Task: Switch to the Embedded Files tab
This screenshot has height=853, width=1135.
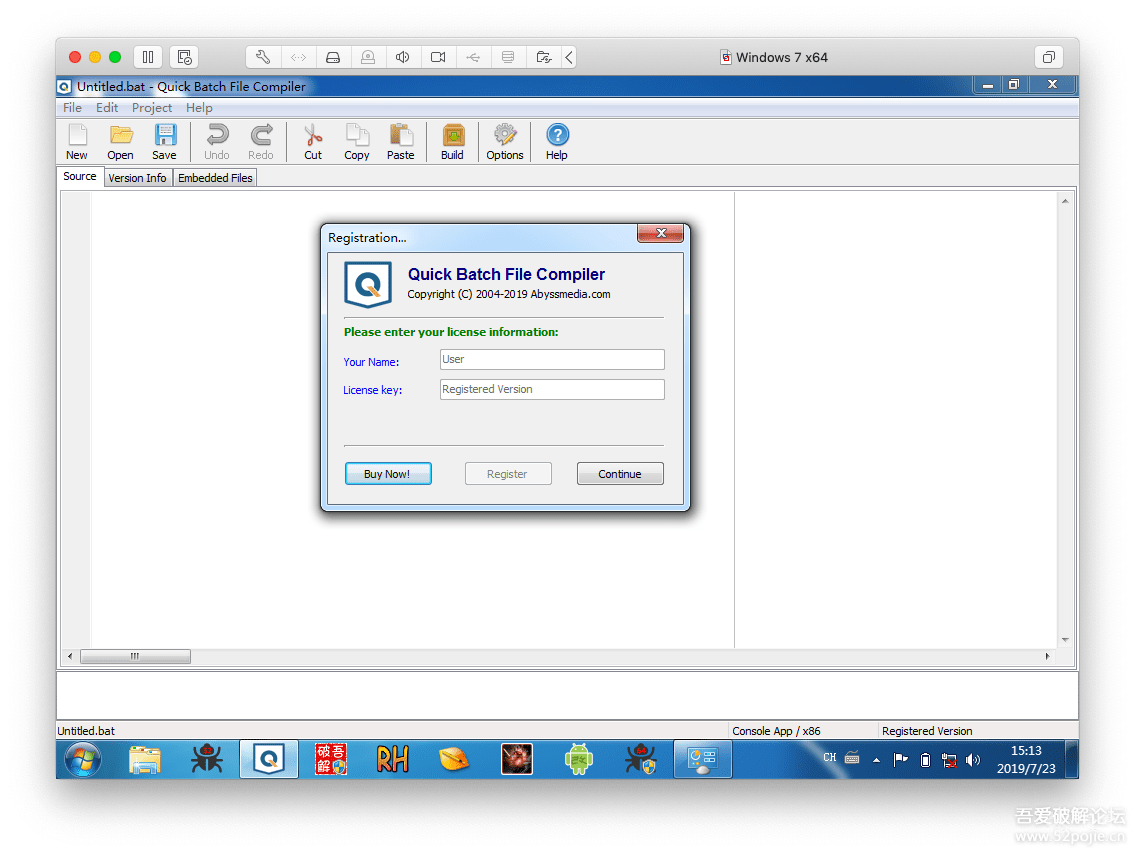Action: pyautogui.click(x=216, y=178)
